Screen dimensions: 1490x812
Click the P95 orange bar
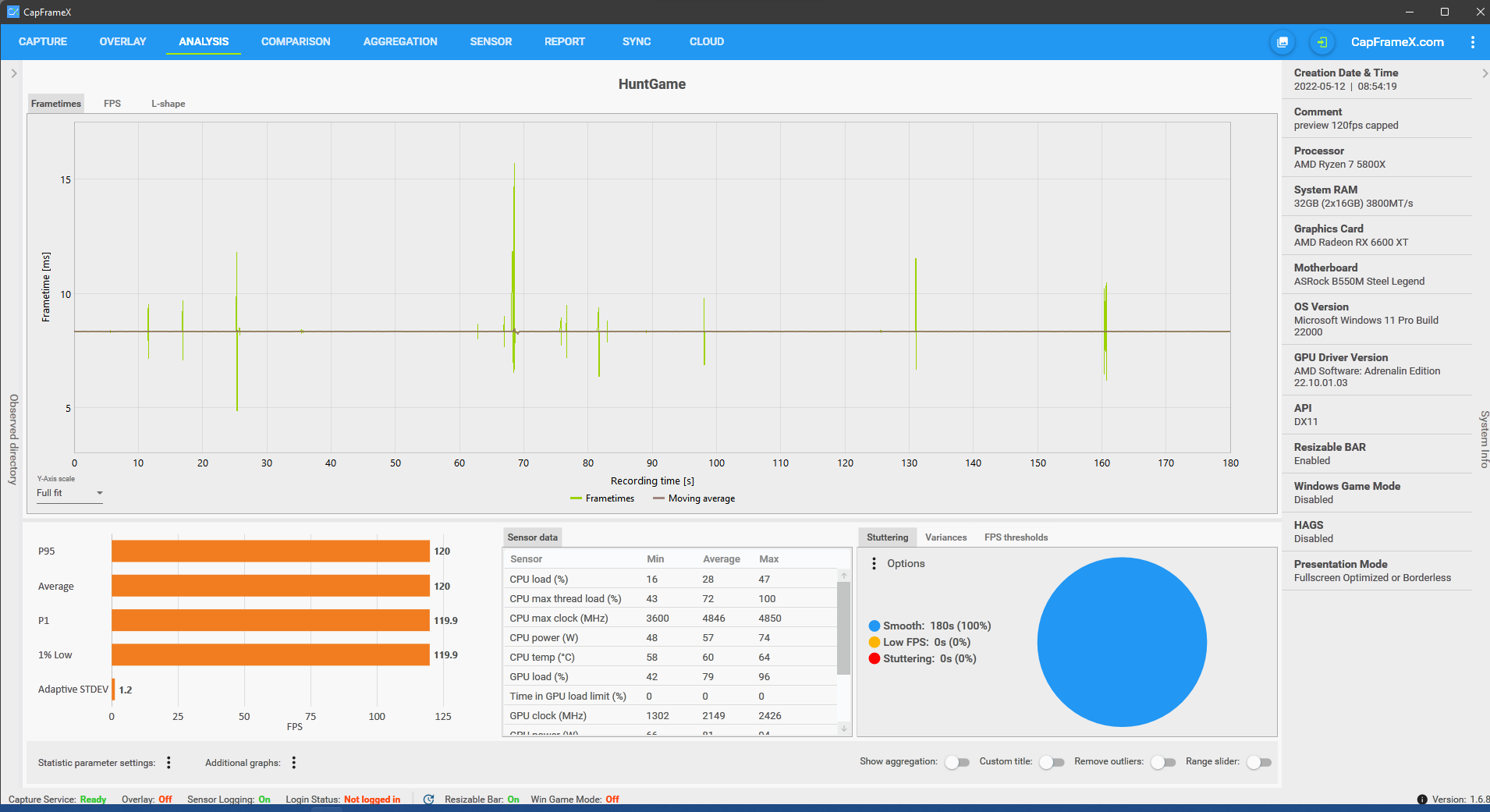coord(271,551)
